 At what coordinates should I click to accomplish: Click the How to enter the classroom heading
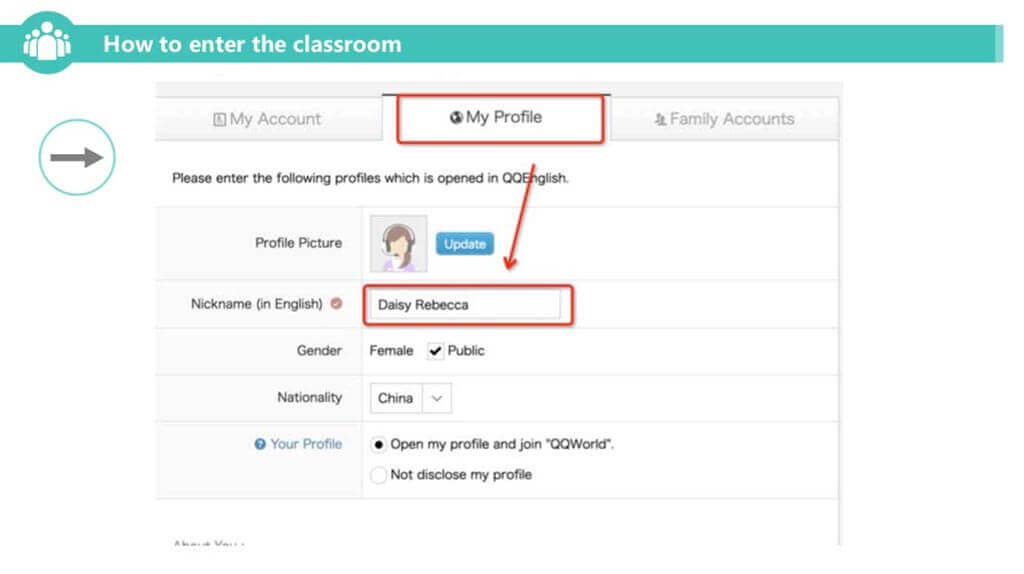pyautogui.click(x=252, y=44)
